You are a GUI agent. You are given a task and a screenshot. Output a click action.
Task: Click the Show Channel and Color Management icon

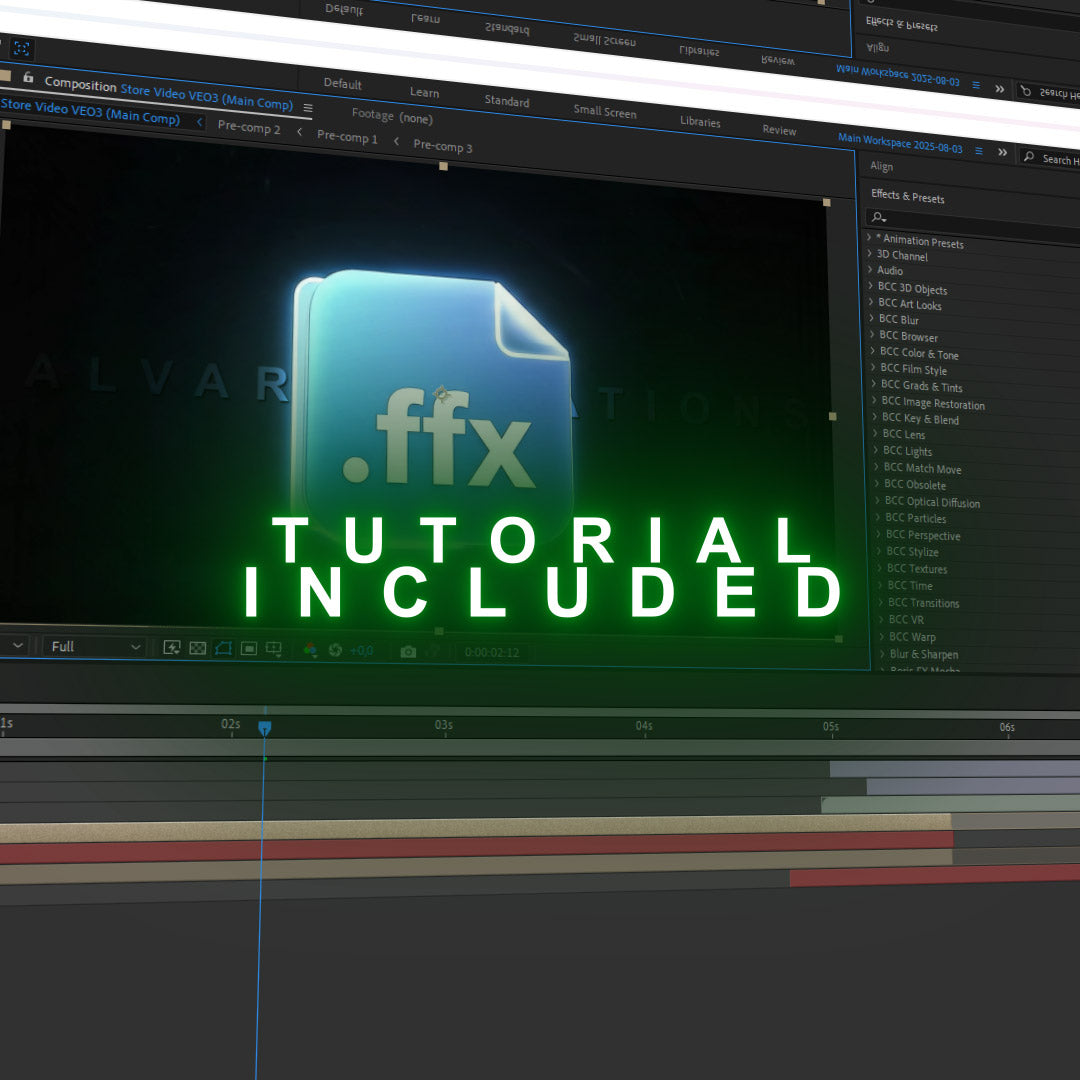click(x=310, y=650)
